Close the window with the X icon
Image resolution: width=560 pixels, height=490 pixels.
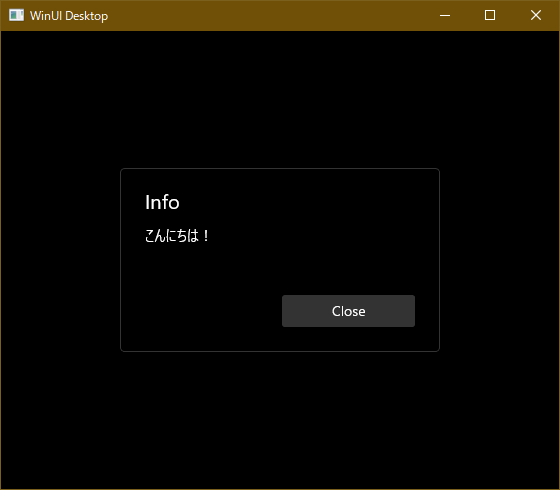[x=536, y=15]
